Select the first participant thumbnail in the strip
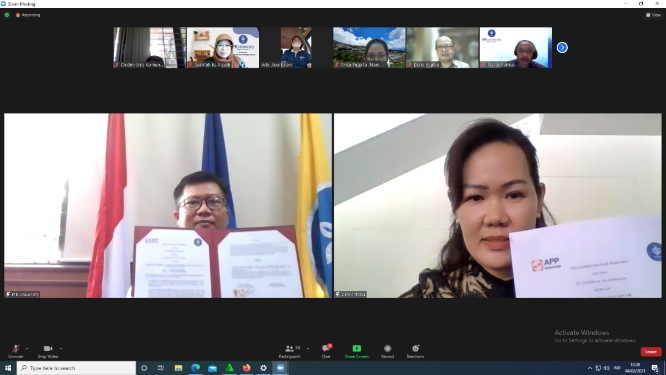The height and width of the screenshot is (375, 666). point(150,48)
